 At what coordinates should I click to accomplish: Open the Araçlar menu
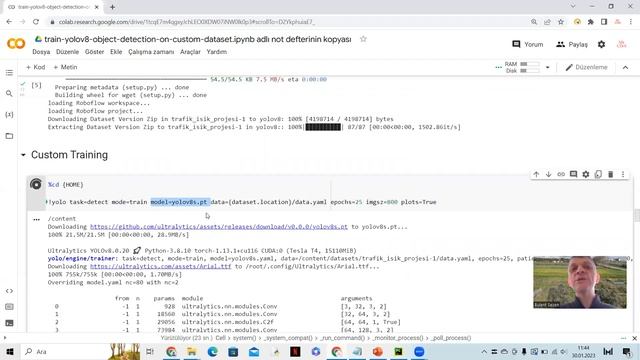pos(190,52)
